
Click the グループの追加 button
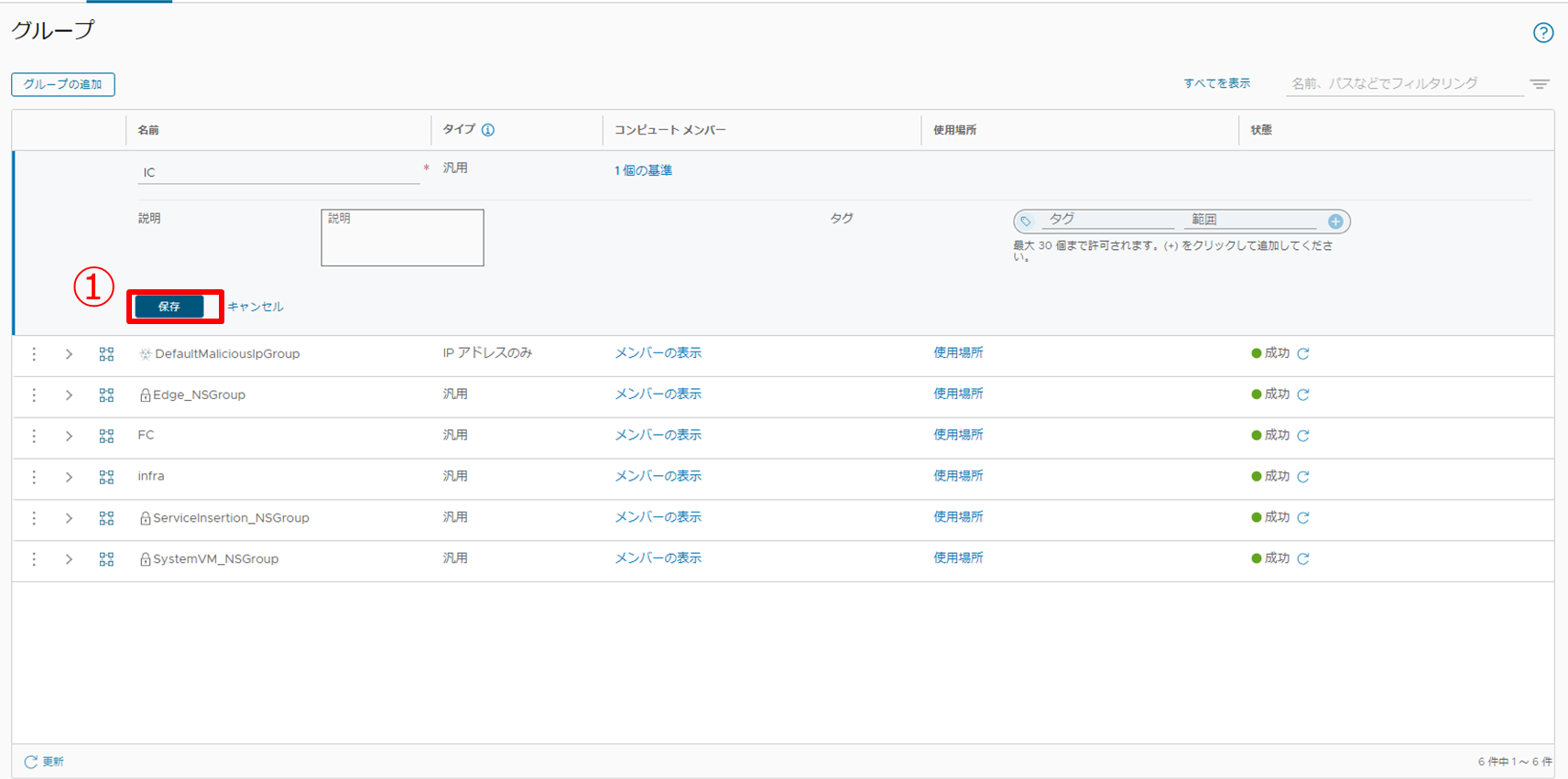click(63, 84)
